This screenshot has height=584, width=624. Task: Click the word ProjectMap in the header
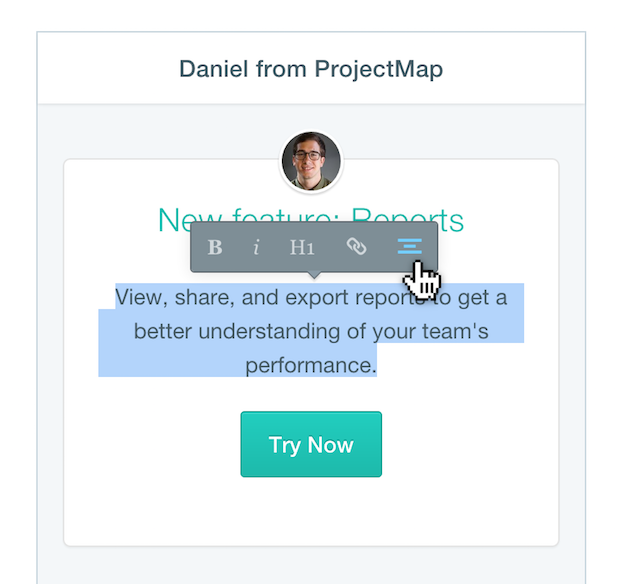click(x=378, y=70)
